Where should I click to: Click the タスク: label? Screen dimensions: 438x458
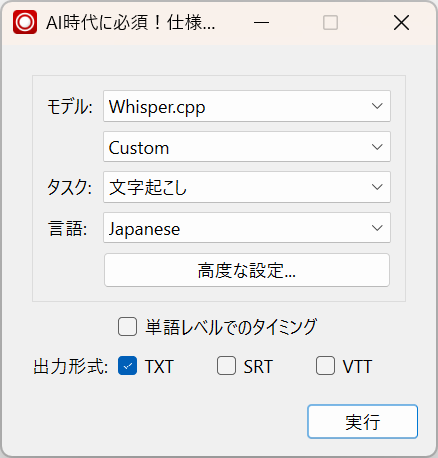click(69, 187)
